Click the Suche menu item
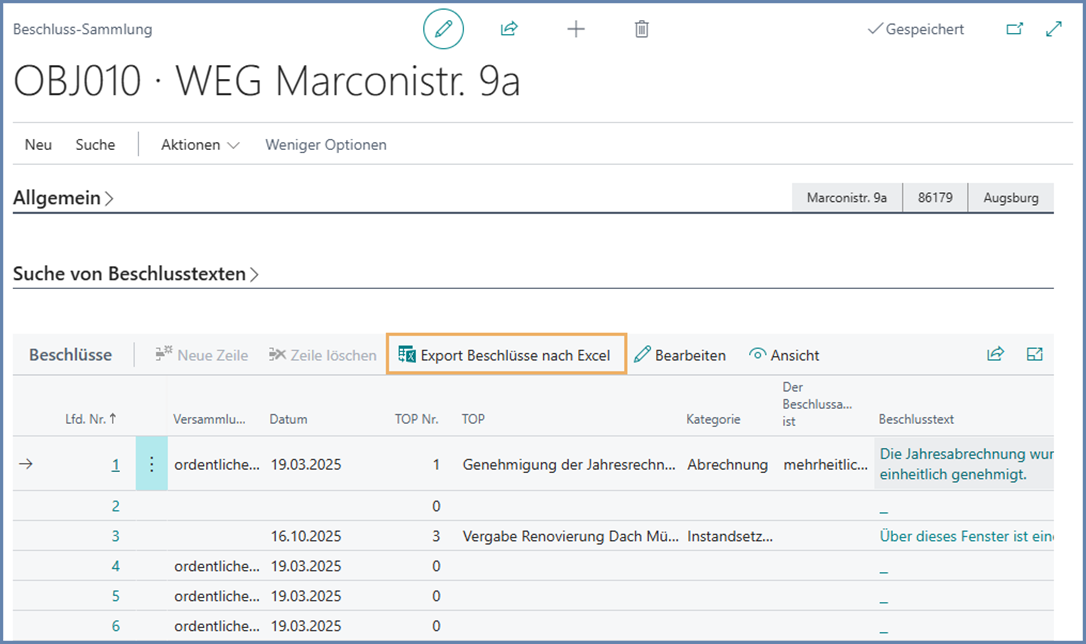Viewport: 1086px width, 644px height. point(95,145)
